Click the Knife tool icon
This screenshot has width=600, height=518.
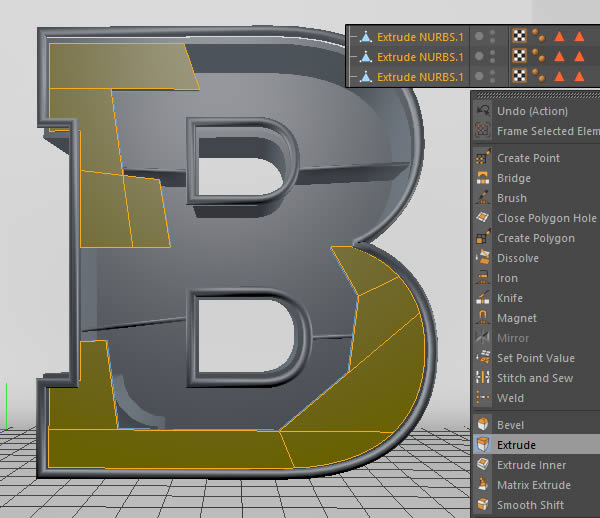tap(483, 298)
